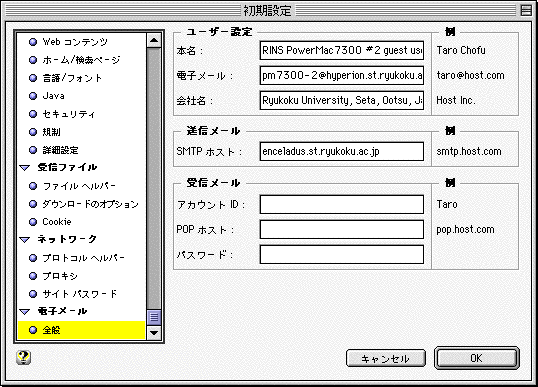Select サイト パスワード item

click(80, 294)
